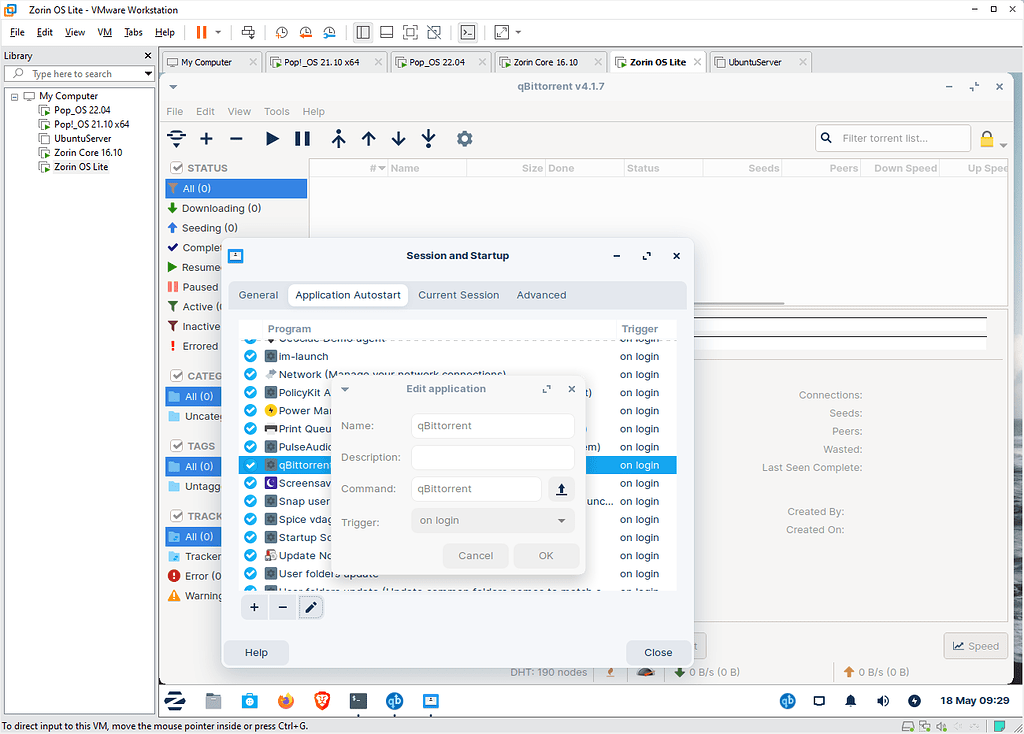Open Software store from Zorin taskbar
The image size is (1024, 734).
pyautogui.click(x=249, y=701)
